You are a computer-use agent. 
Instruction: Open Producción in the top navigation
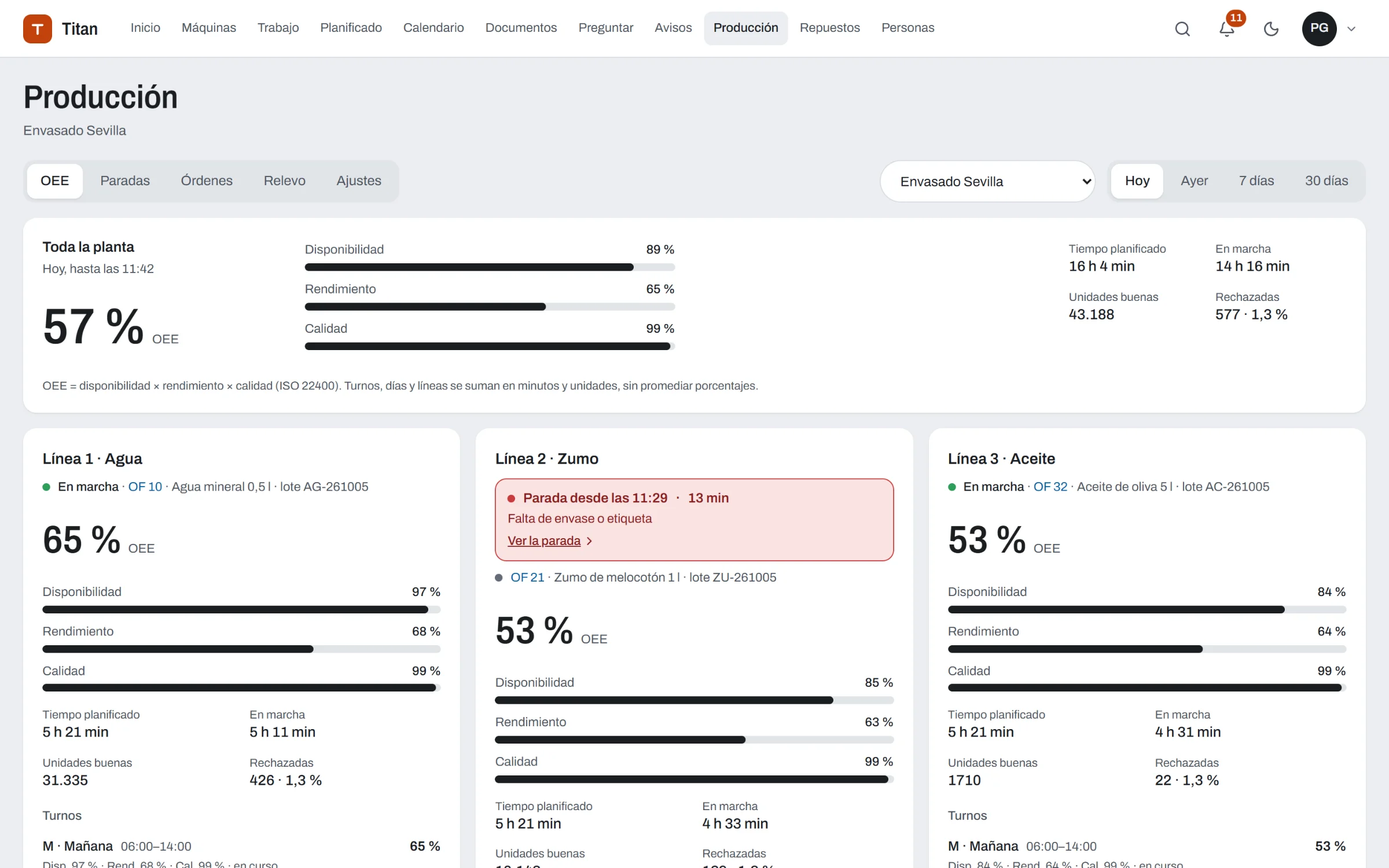click(x=745, y=28)
